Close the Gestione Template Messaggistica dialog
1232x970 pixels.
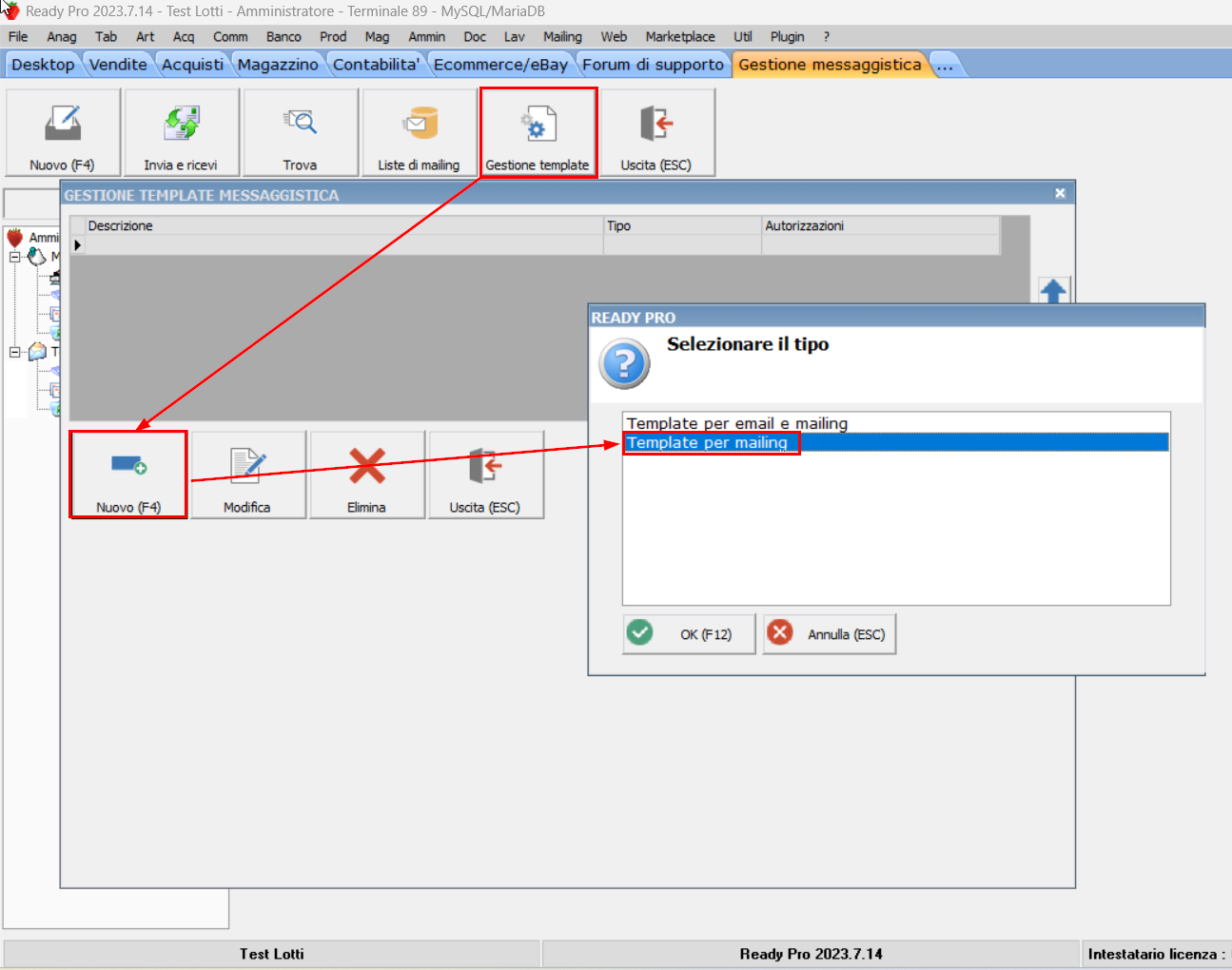coord(1060,193)
